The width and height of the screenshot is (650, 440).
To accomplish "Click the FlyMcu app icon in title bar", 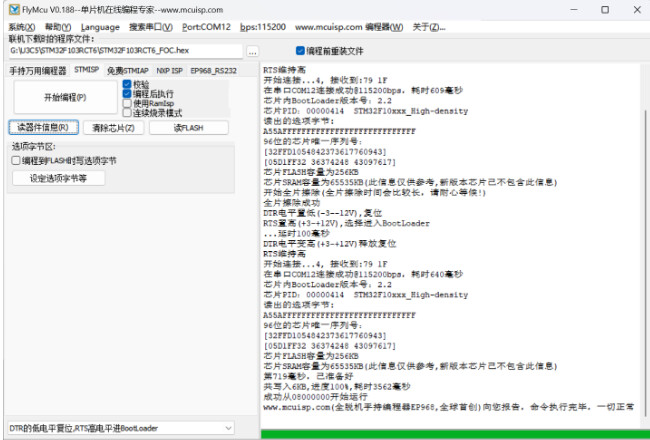I will pyautogui.click(x=14, y=9).
